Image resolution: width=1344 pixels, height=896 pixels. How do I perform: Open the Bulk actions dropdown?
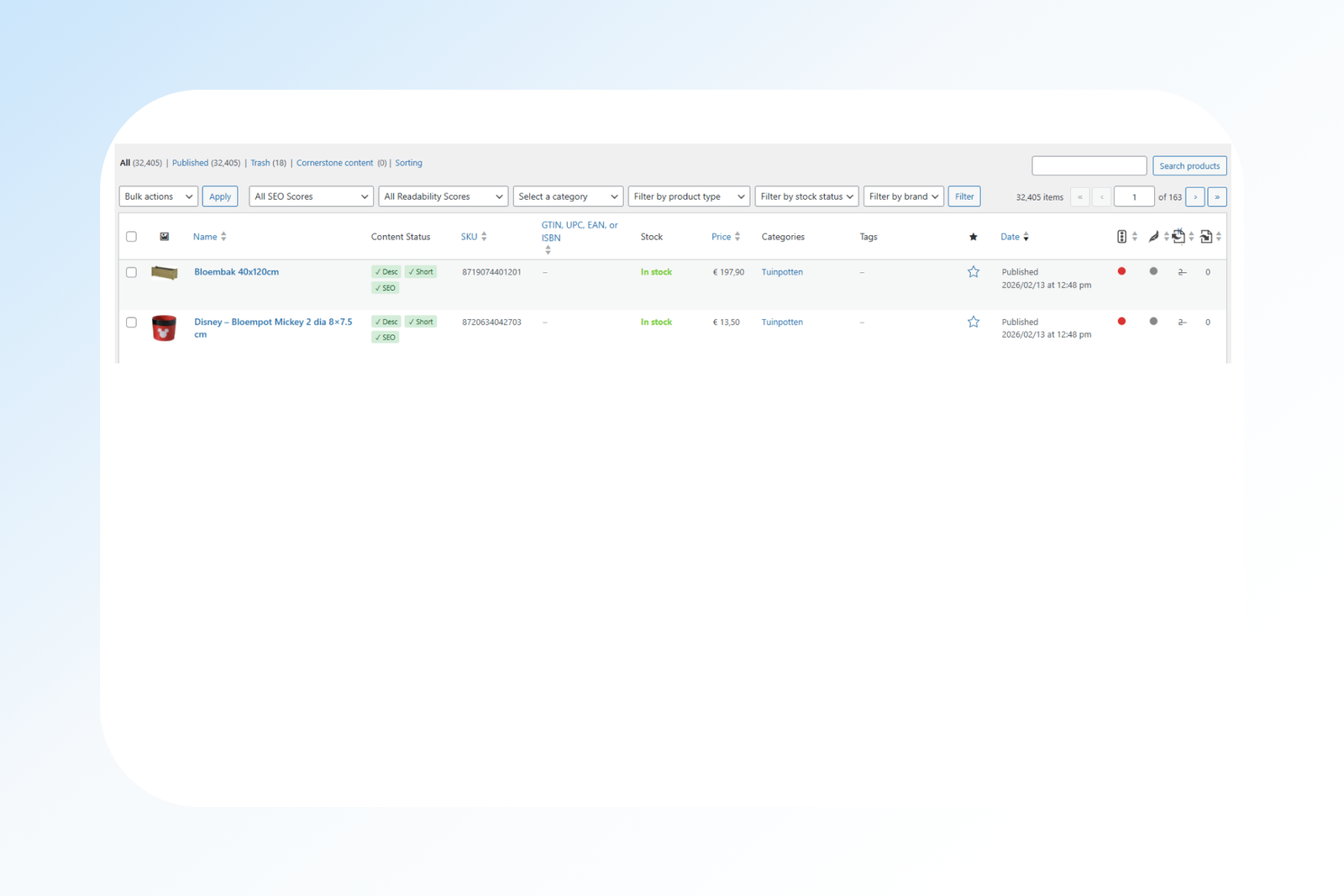pyautogui.click(x=158, y=196)
